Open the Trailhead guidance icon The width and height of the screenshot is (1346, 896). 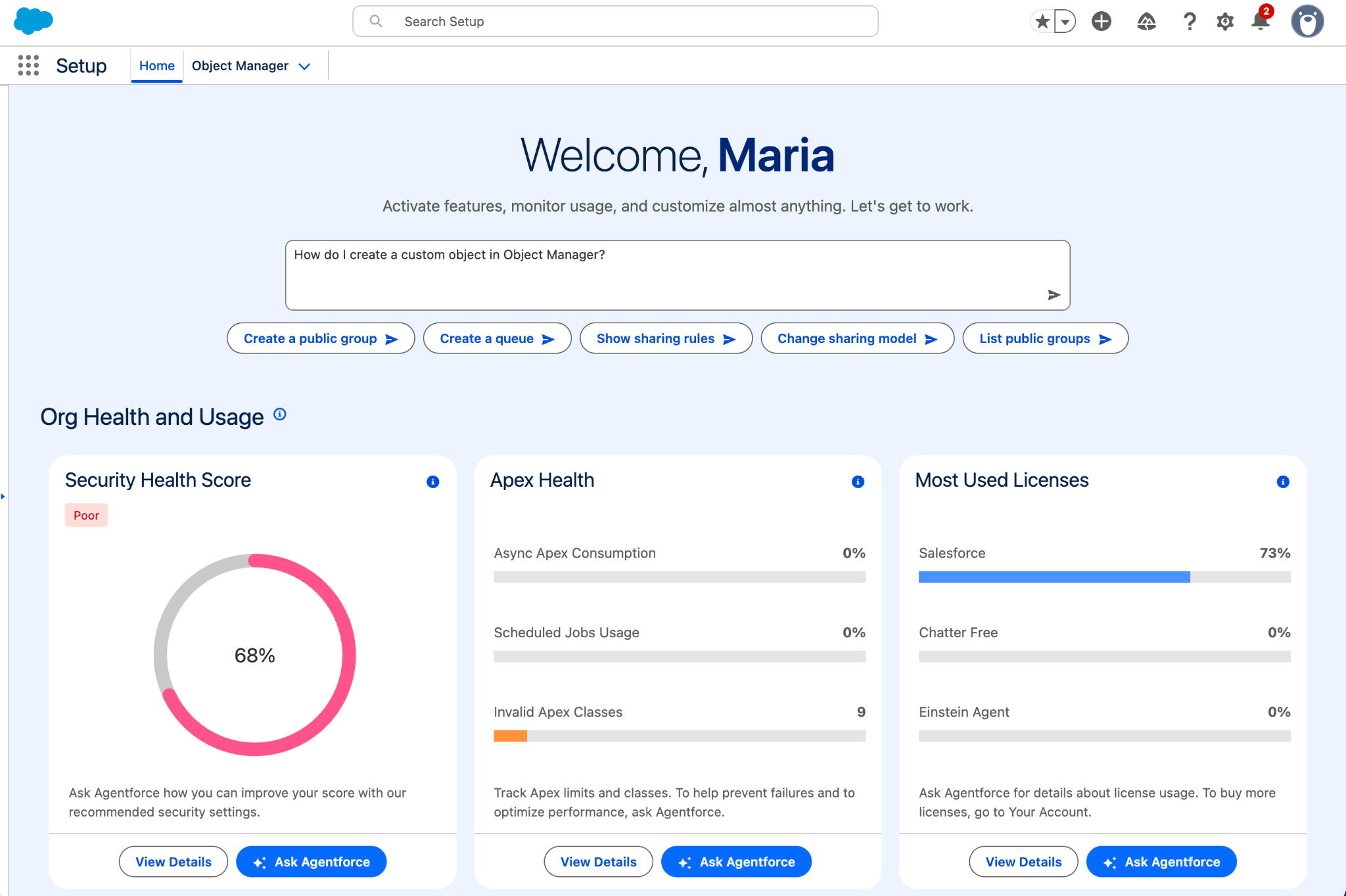[x=1146, y=22]
